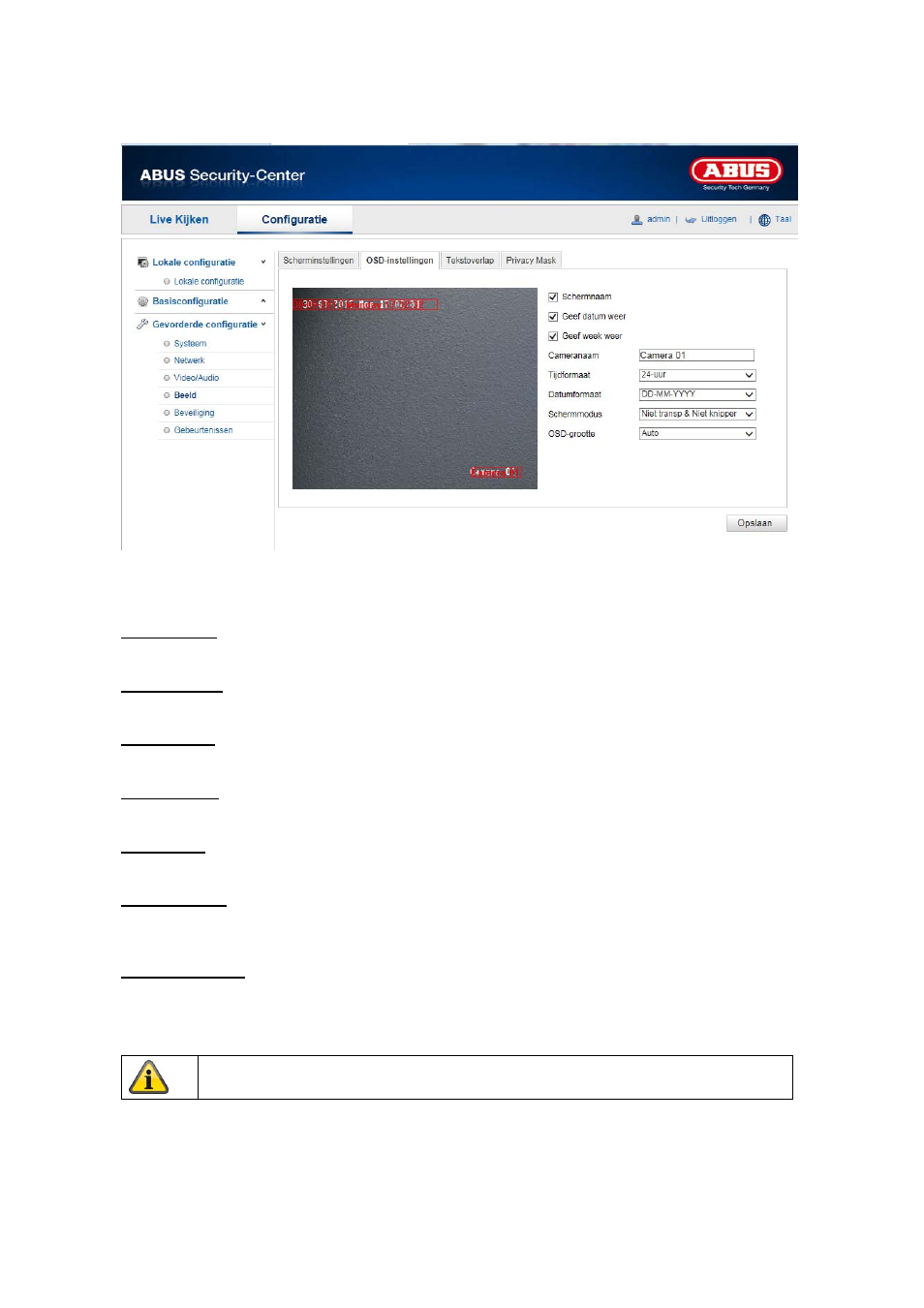Expand the Basisconfiguratie section chevron

tap(263, 301)
